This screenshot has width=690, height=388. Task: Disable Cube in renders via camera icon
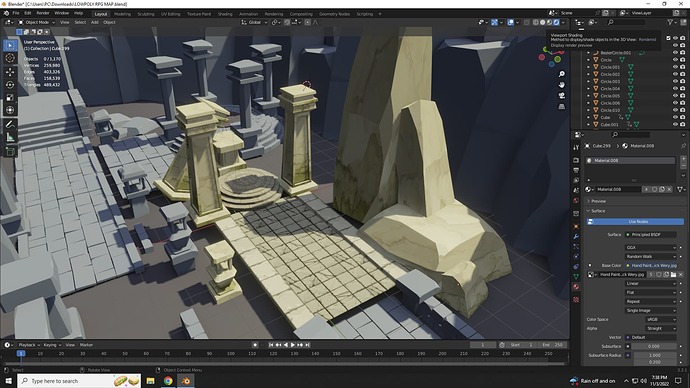tap(683, 117)
